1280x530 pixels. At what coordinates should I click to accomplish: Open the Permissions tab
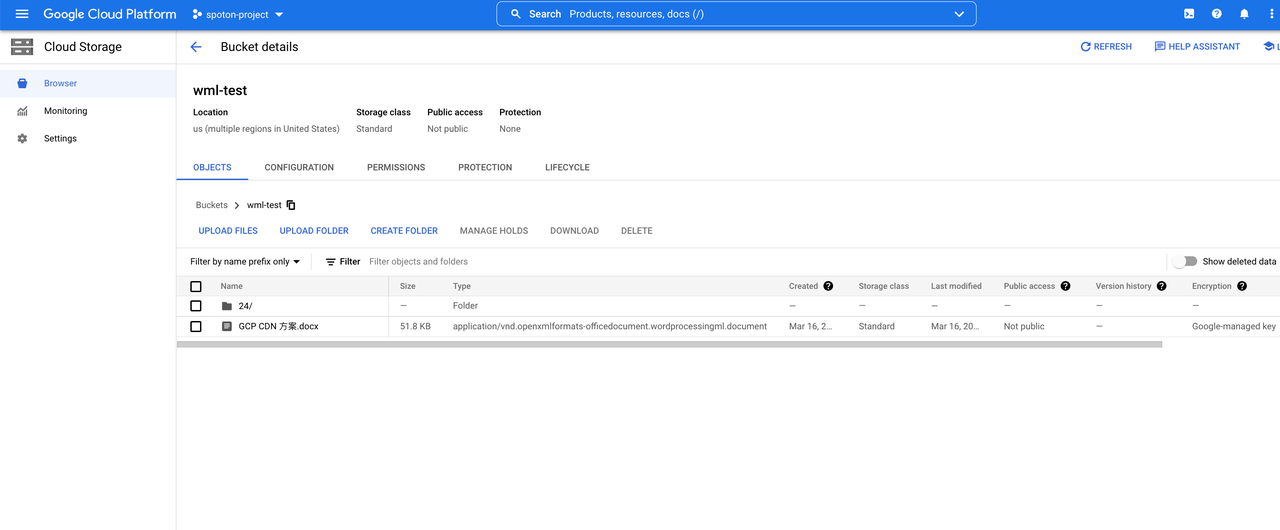[x=396, y=168]
